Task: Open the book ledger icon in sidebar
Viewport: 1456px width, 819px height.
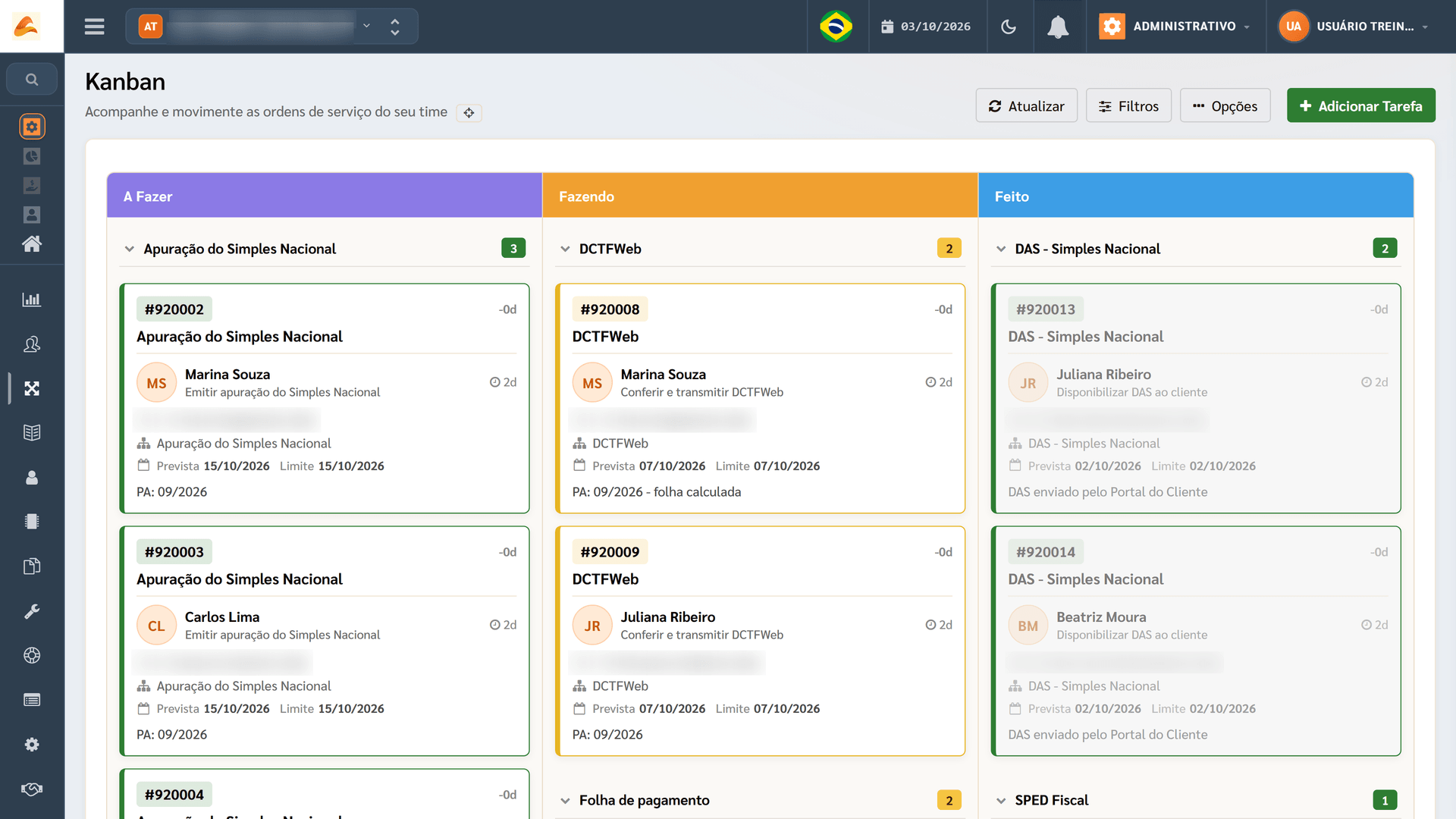Action: coord(32,432)
